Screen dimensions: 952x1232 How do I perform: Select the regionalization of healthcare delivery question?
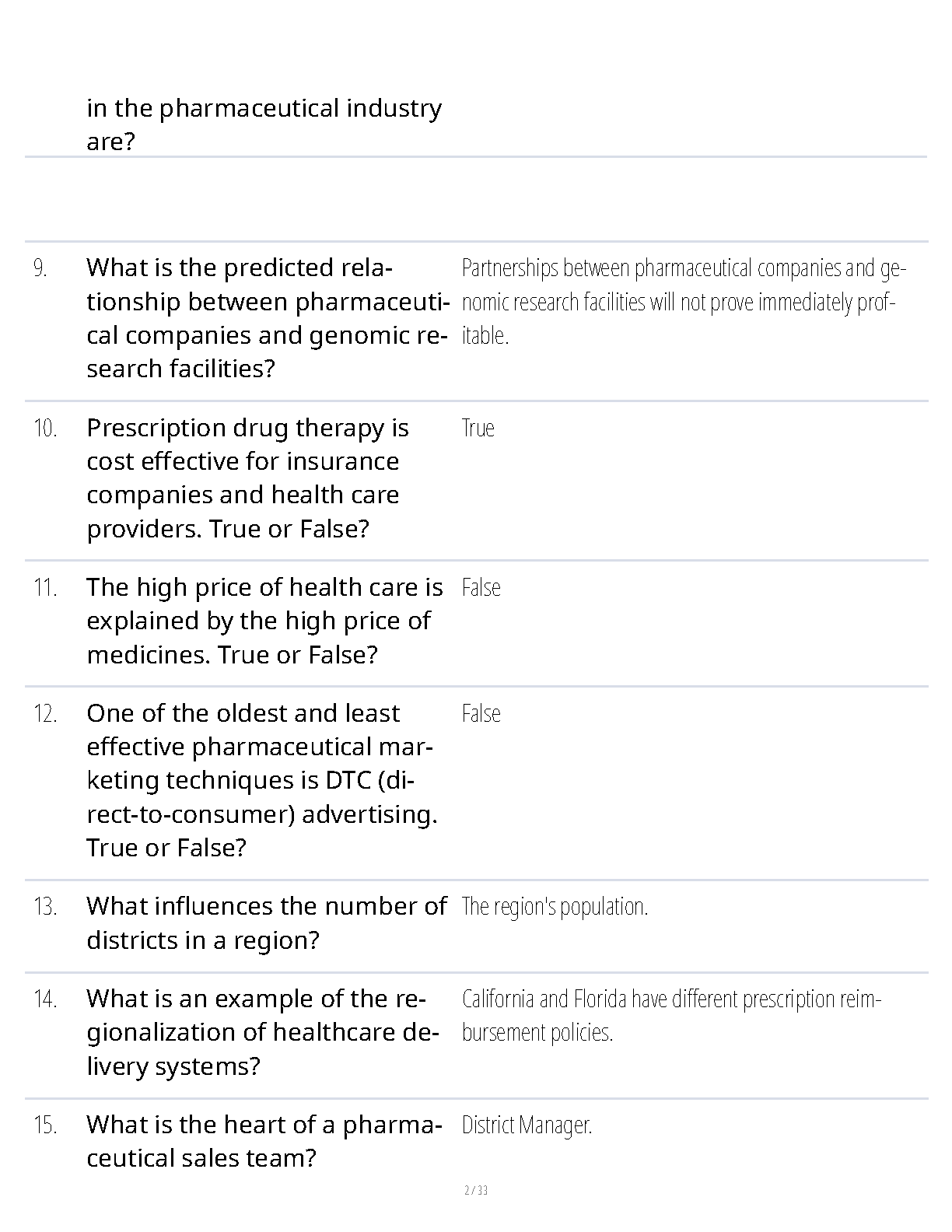tap(263, 1032)
